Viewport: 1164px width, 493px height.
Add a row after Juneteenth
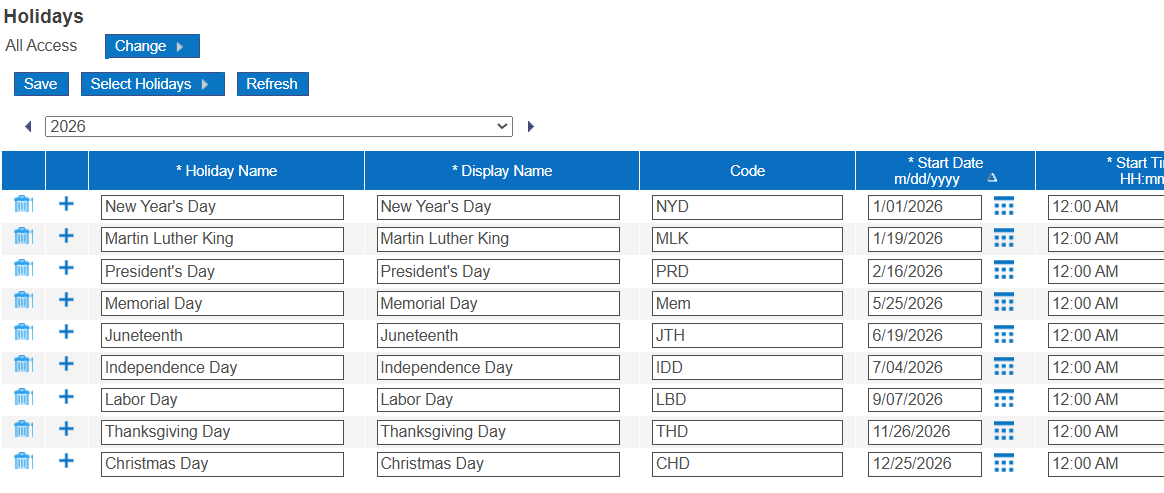66,331
